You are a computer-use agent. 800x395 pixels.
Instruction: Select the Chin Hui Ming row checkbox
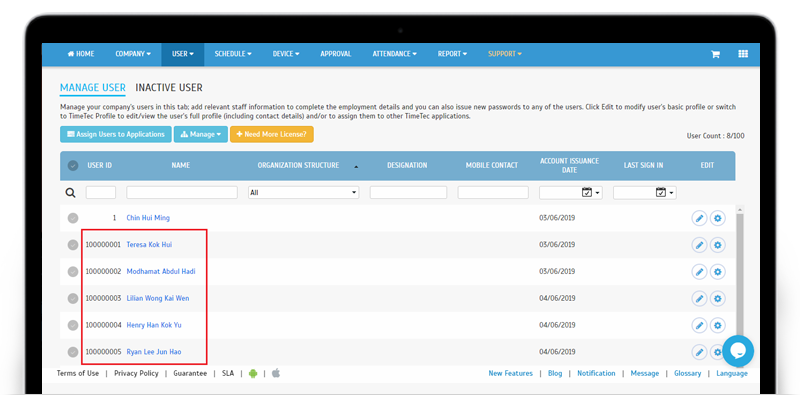click(73, 218)
